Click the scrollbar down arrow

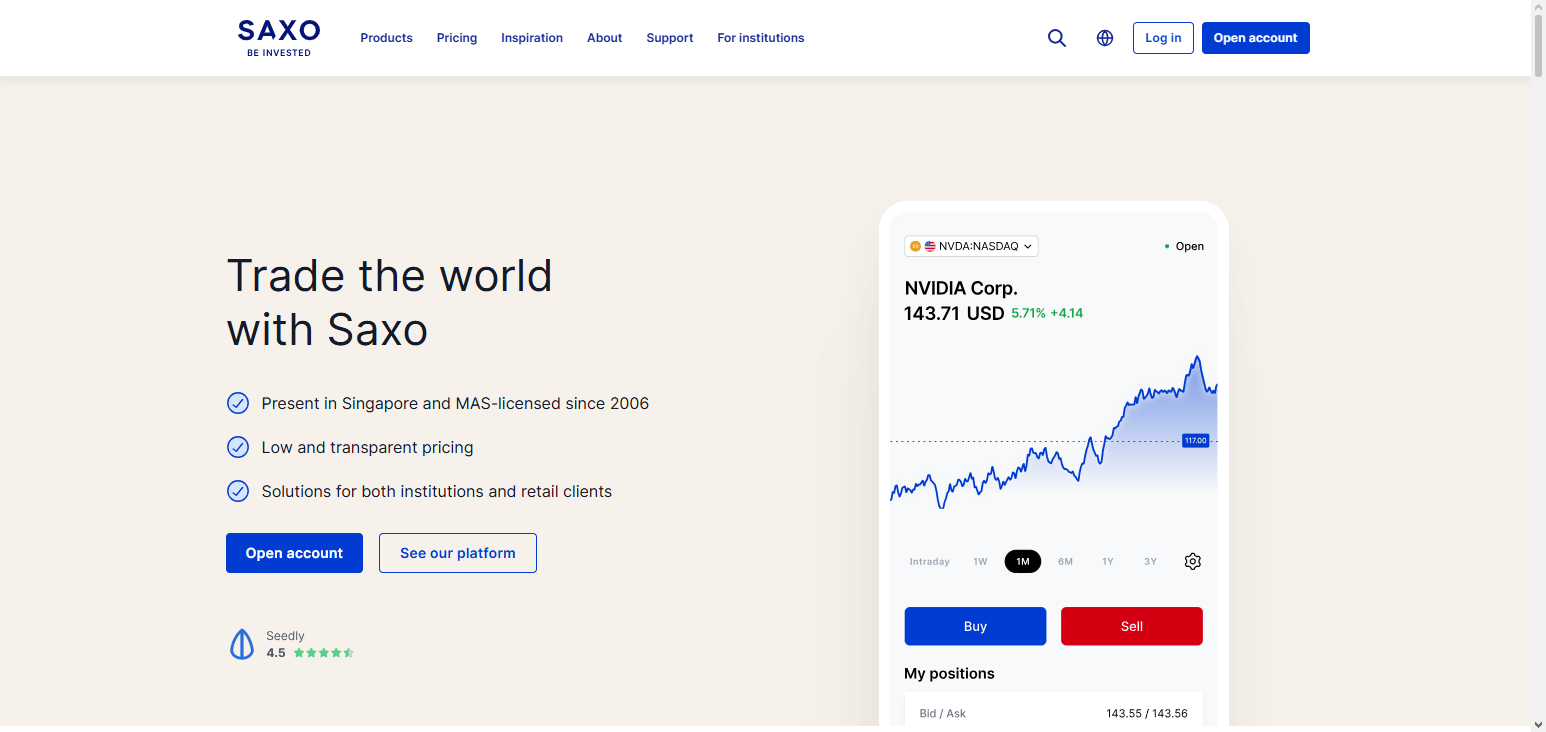point(1538,724)
